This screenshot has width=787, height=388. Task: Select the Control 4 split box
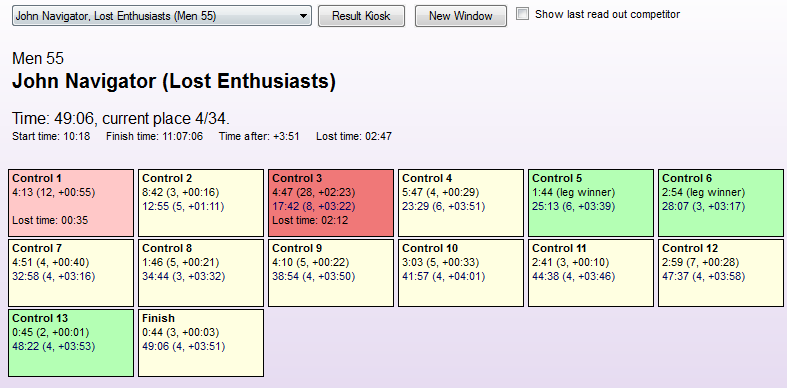click(461, 203)
